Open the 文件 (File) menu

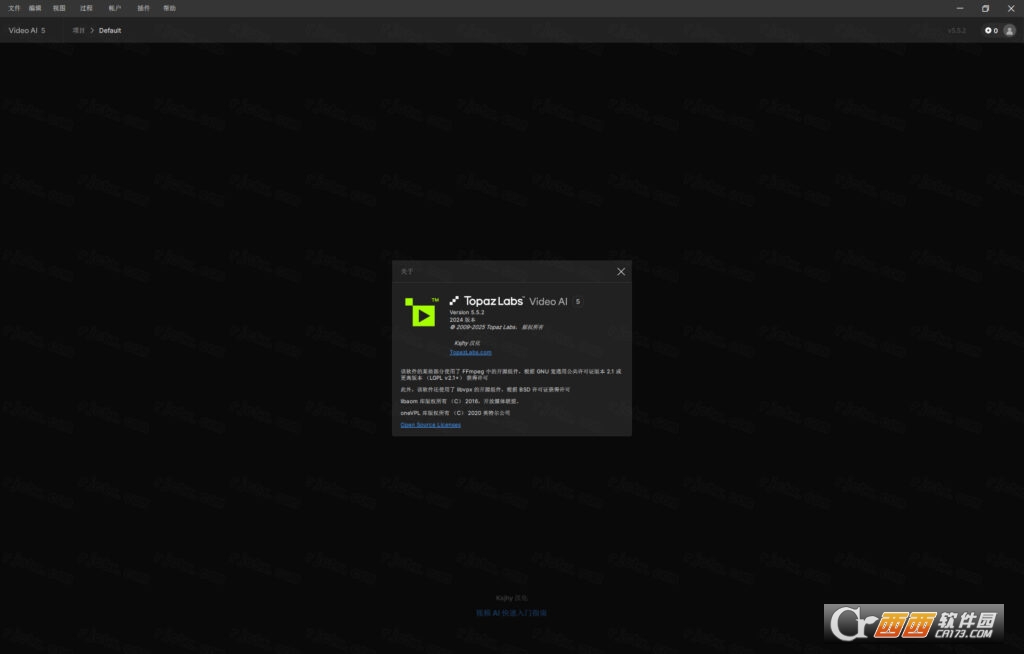(x=14, y=8)
